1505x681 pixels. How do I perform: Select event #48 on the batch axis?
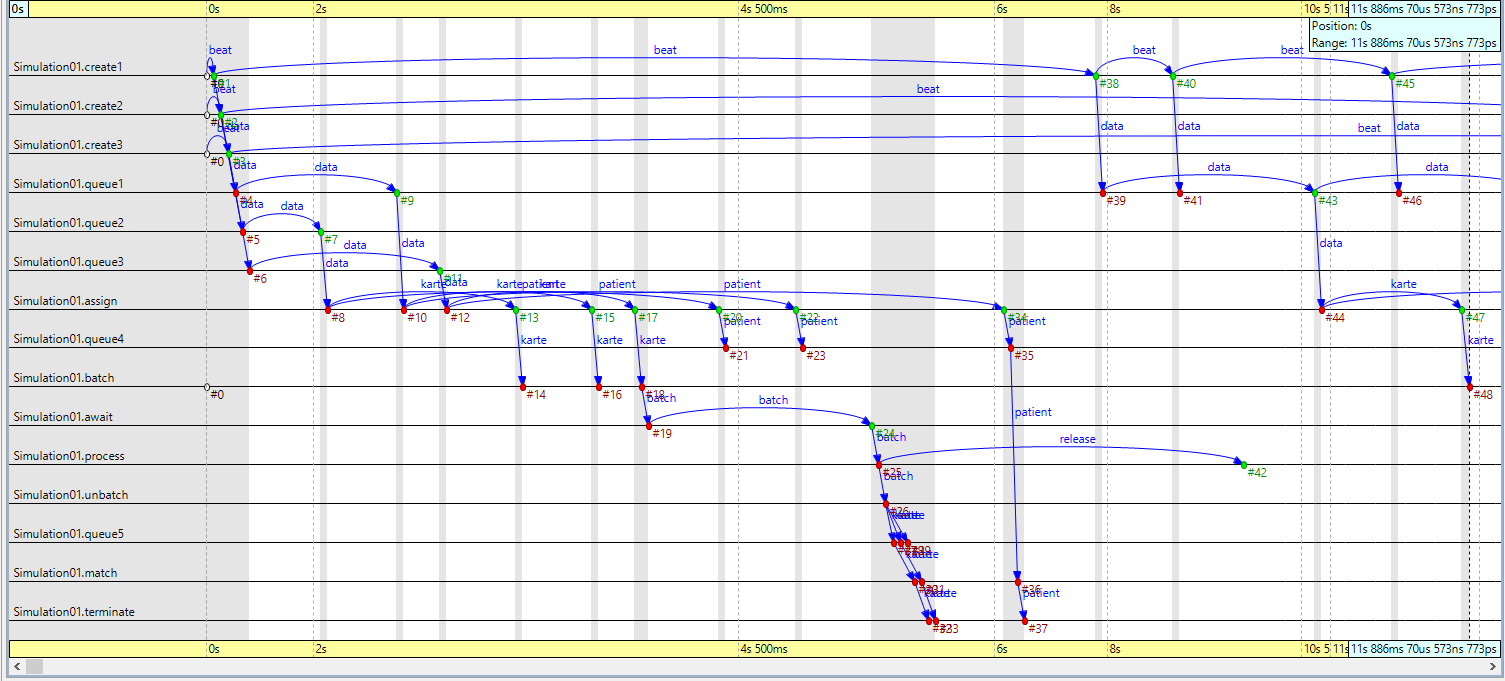(1469, 387)
